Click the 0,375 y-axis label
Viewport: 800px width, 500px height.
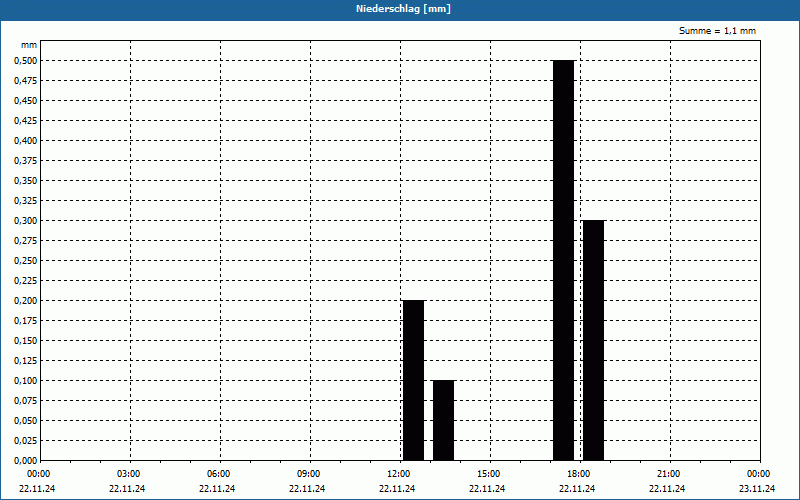click(x=26, y=161)
